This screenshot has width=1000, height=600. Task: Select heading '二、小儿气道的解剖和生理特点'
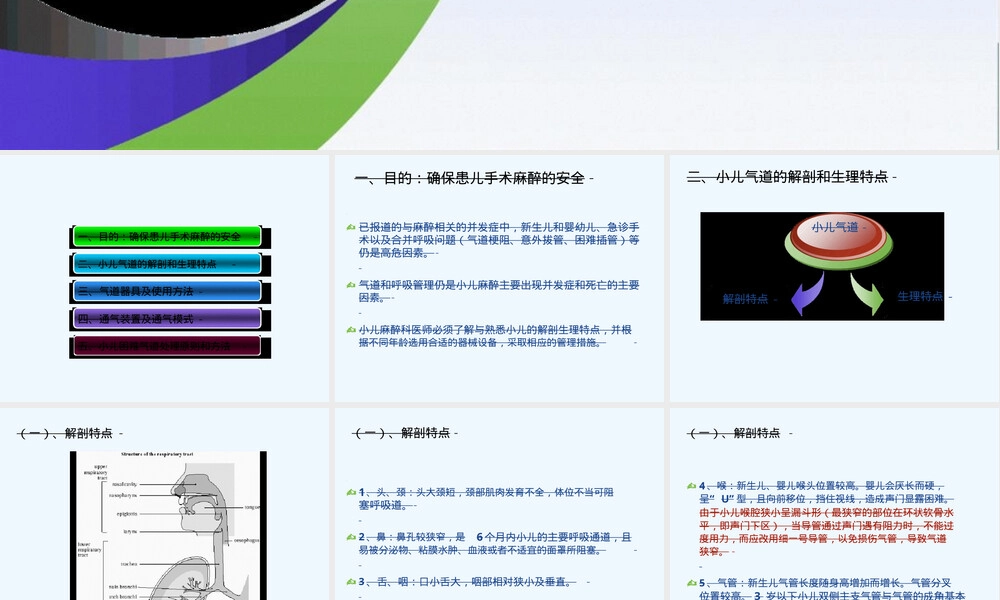(x=788, y=177)
